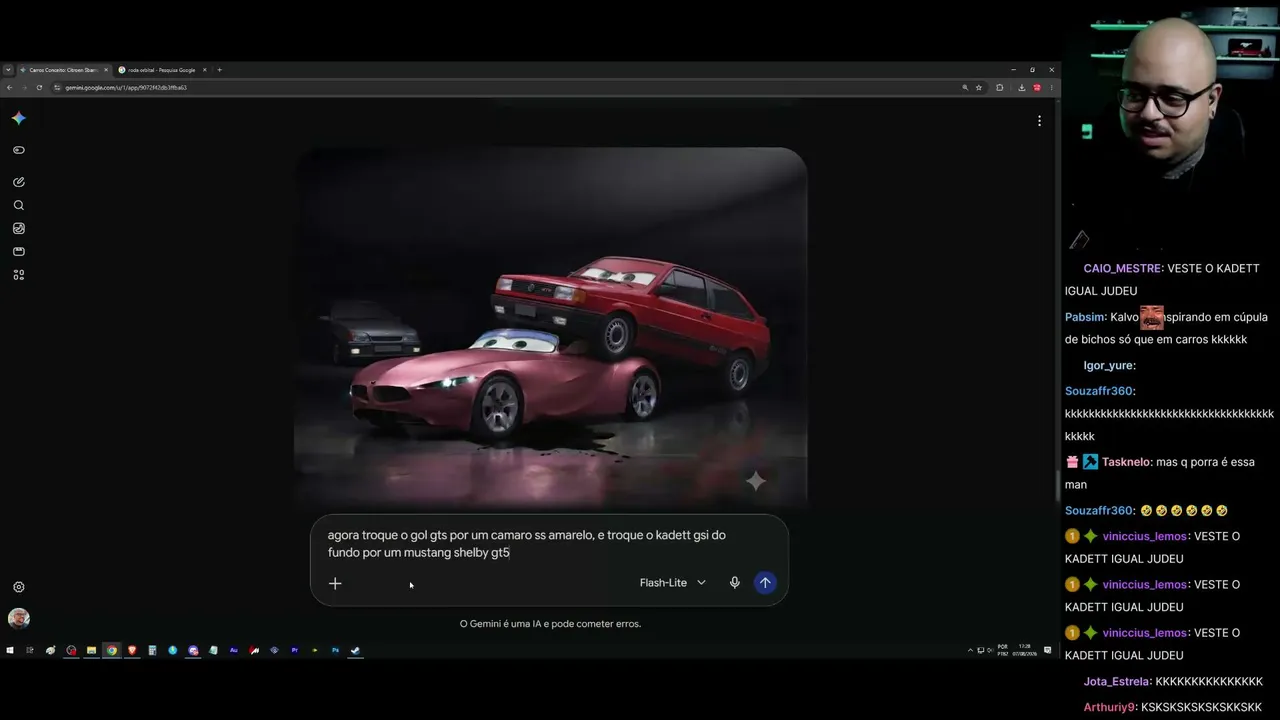Open Steam from the taskbar
The height and width of the screenshot is (720, 1280).
click(356, 650)
